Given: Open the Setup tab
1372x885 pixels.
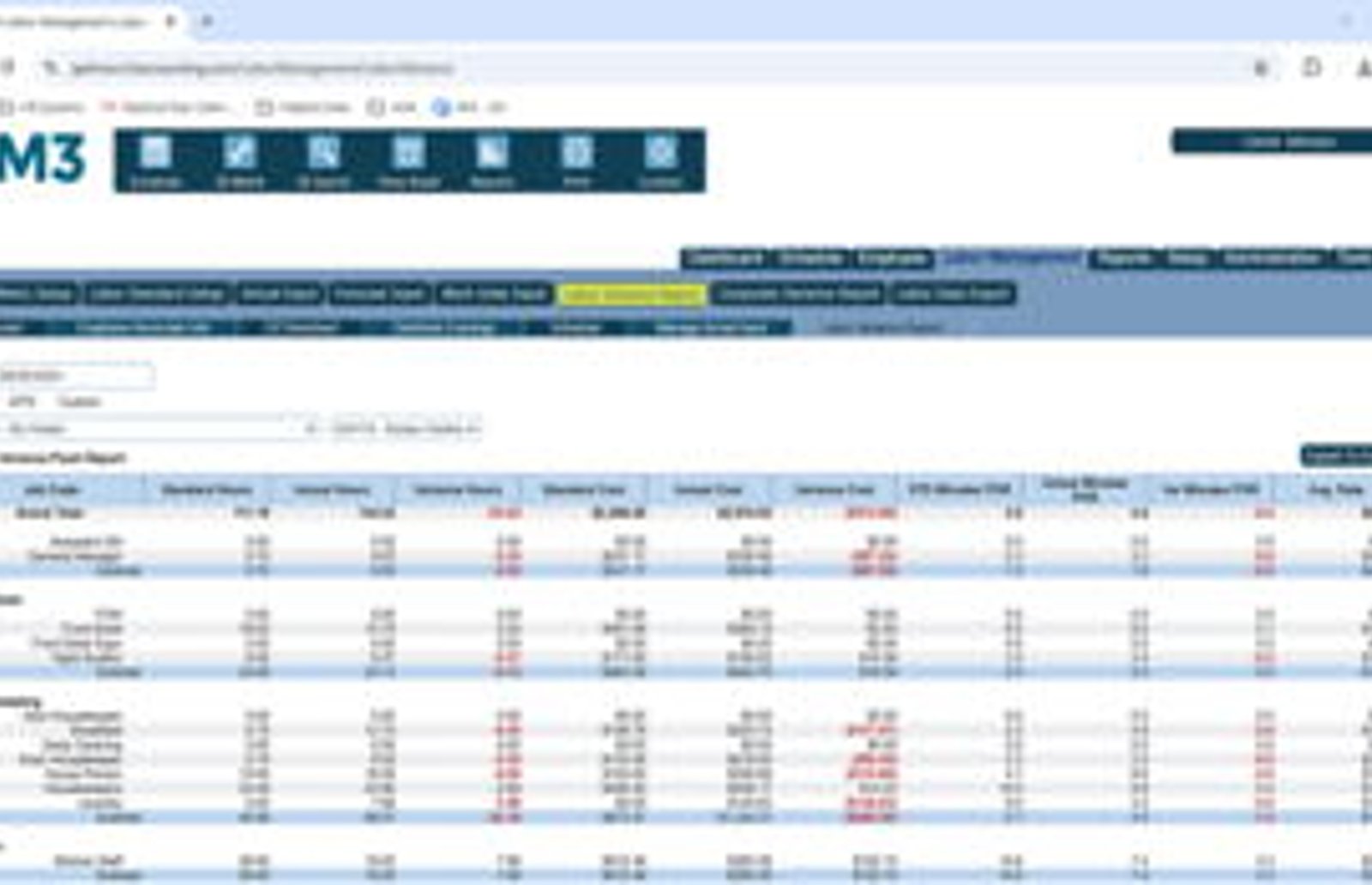Looking at the screenshot, I should click(x=1188, y=258).
